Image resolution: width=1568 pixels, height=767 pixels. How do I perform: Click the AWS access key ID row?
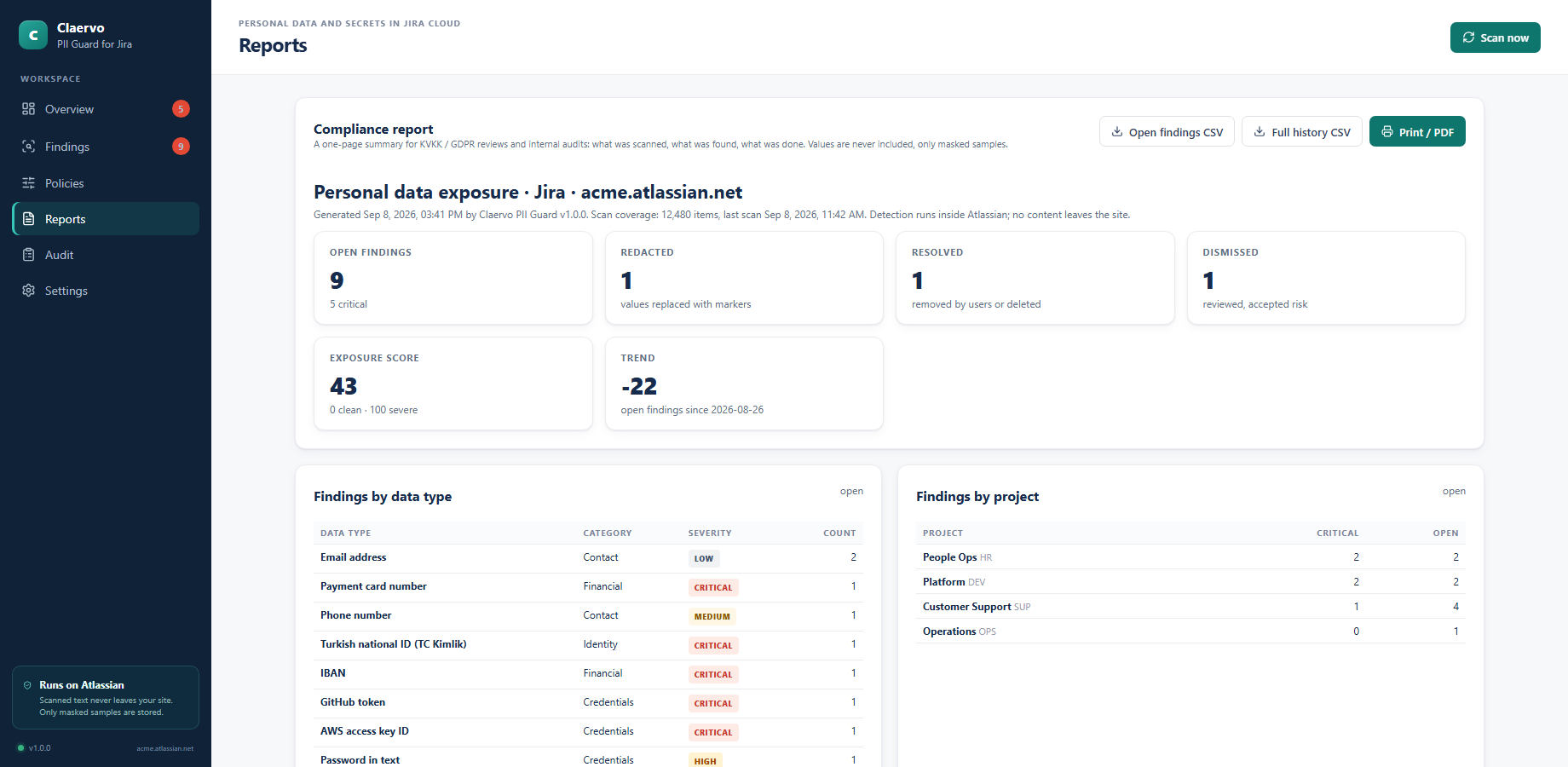coord(588,732)
